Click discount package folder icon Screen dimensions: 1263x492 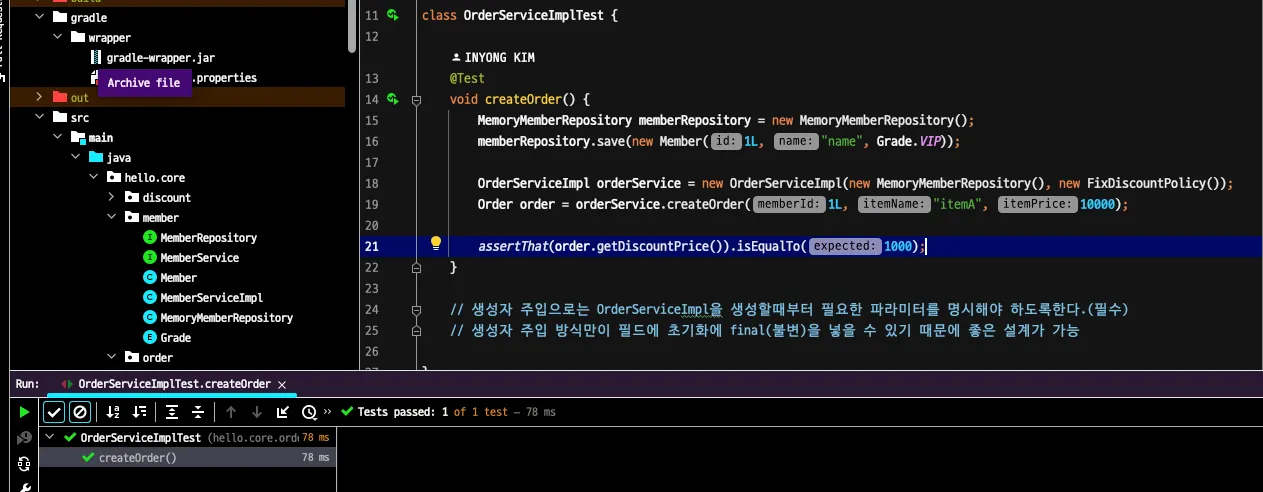[x=131, y=197]
